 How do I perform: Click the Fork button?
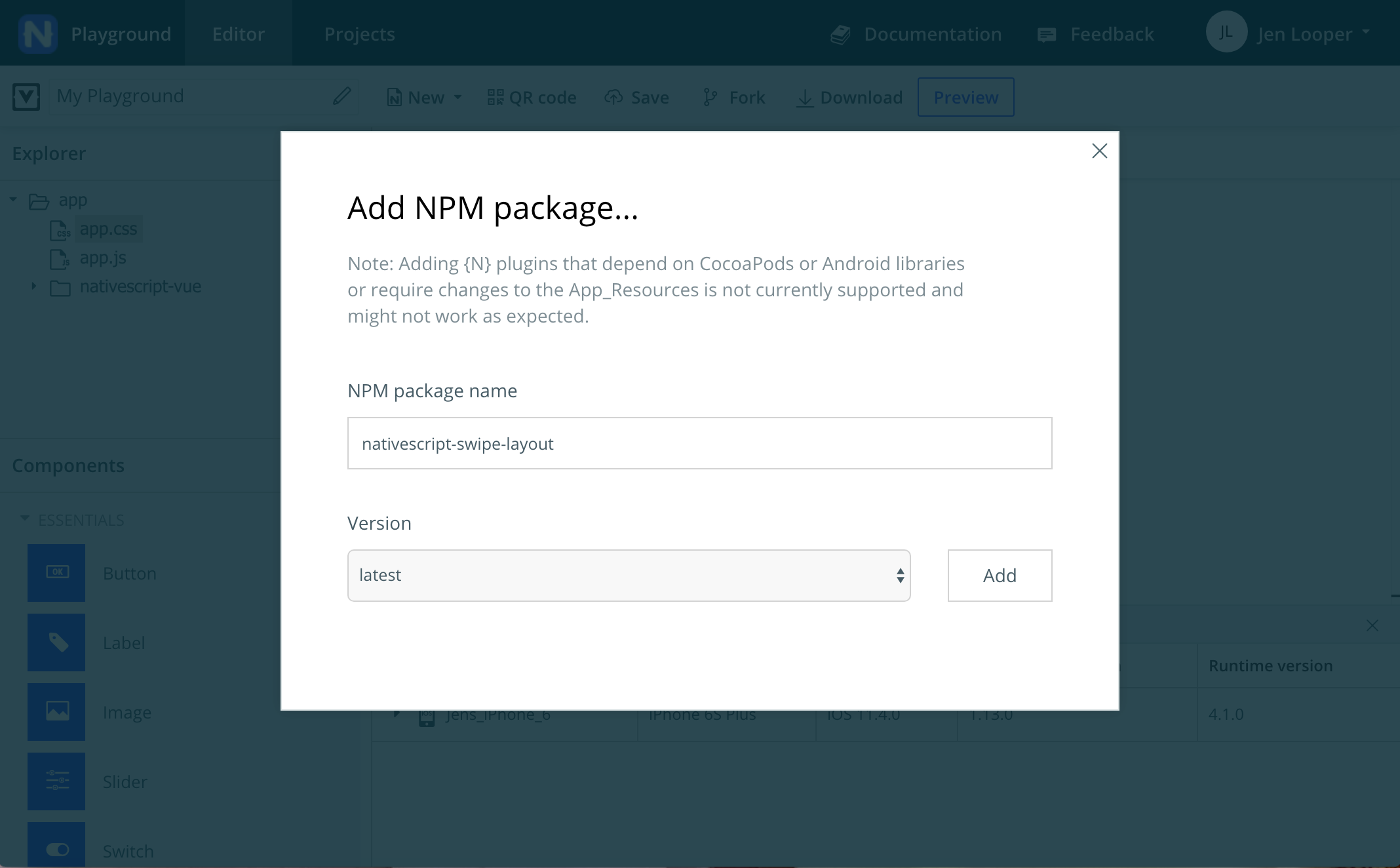[733, 98]
